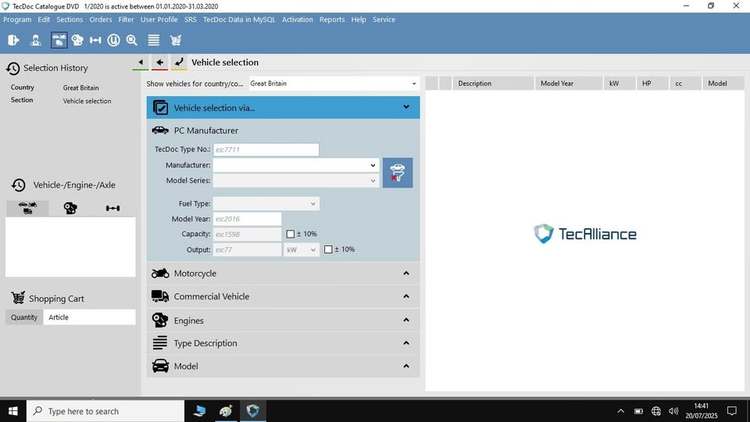Click the Capacity input field

[247, 234]
